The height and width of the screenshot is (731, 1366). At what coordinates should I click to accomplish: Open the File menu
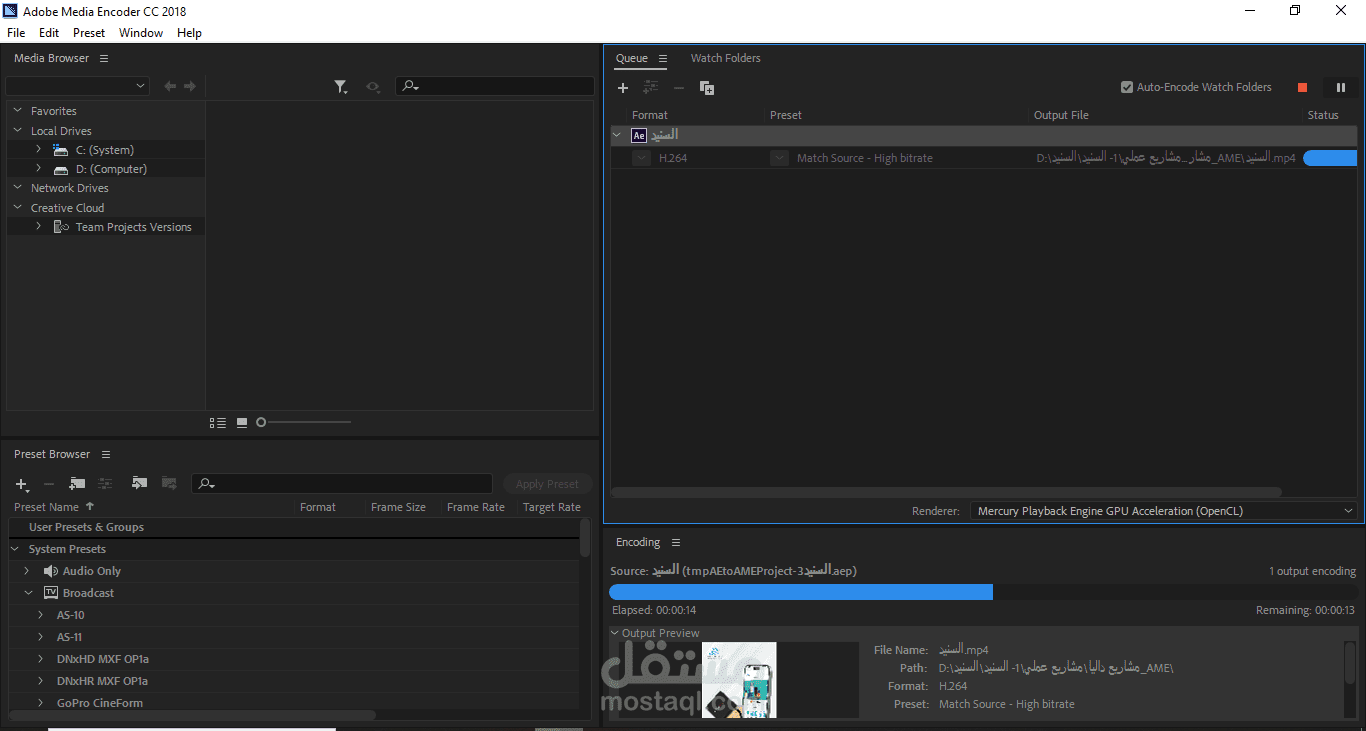tap(16, 33)
